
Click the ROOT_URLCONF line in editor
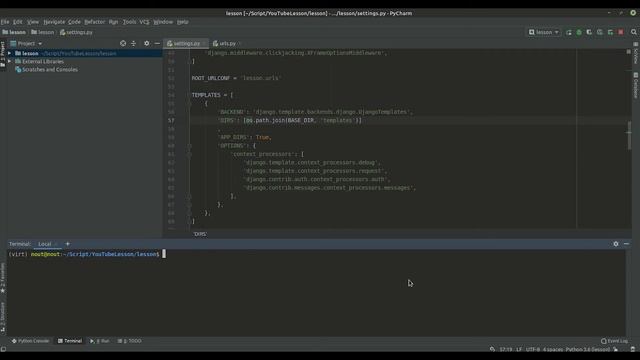(237, 78)
